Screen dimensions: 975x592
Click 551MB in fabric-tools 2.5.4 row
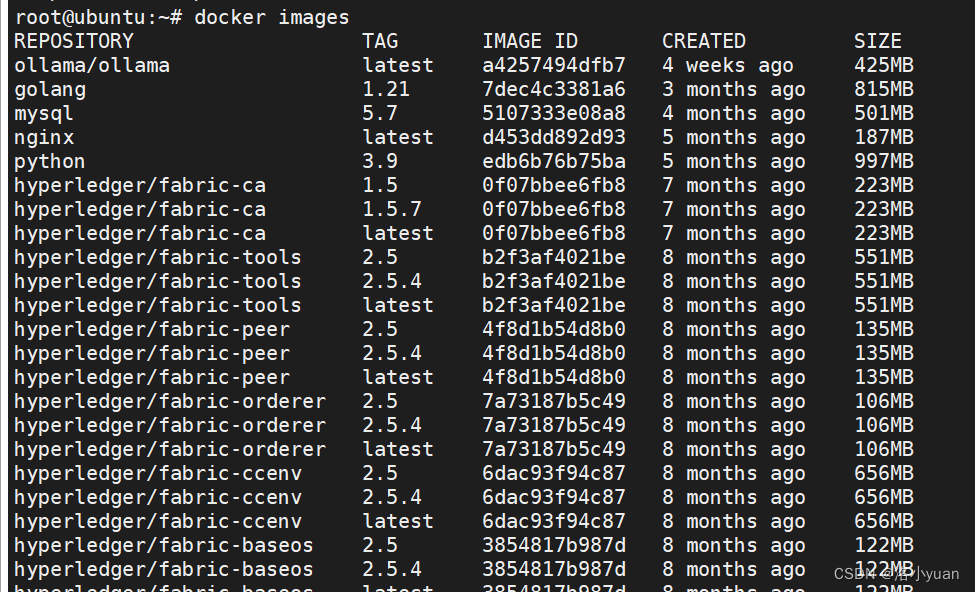click(884, 282)
